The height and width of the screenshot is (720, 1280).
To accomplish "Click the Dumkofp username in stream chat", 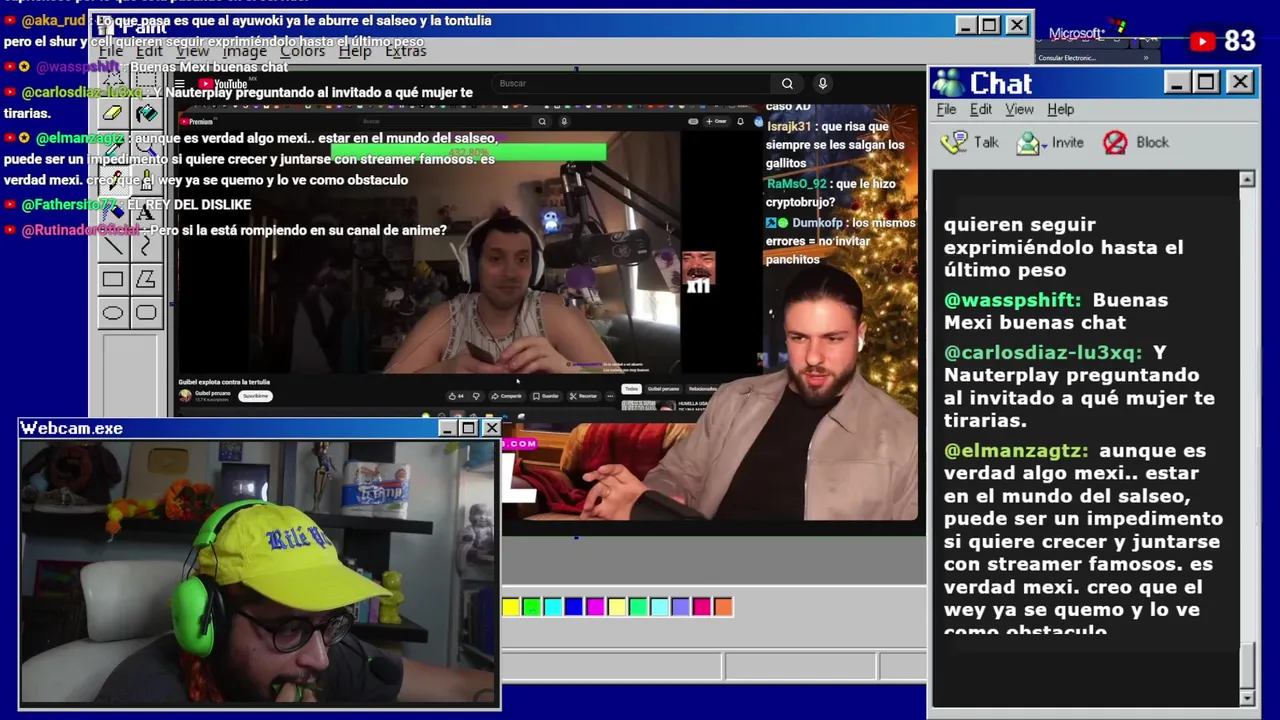I will click(x=817, y=223).
